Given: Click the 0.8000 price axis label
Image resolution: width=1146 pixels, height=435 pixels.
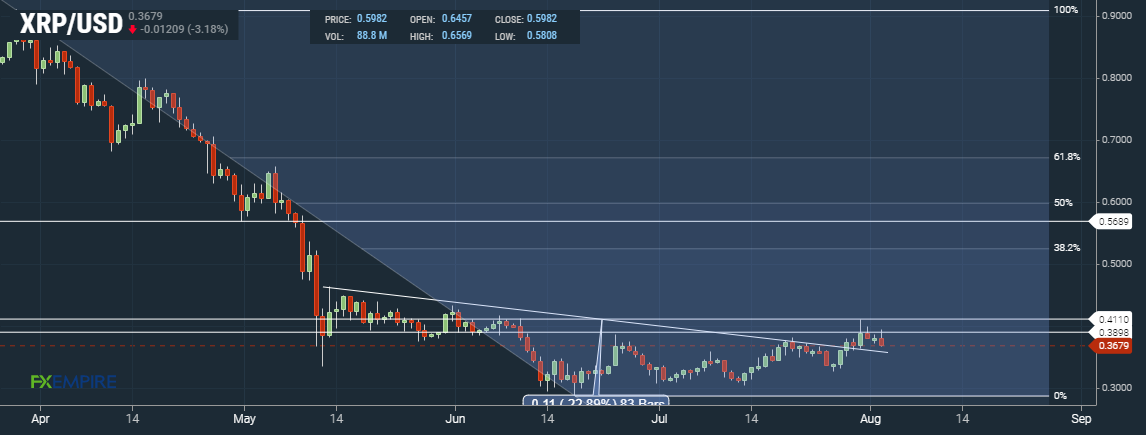Looking at the screenshot, I should [x=1119, y=77].
